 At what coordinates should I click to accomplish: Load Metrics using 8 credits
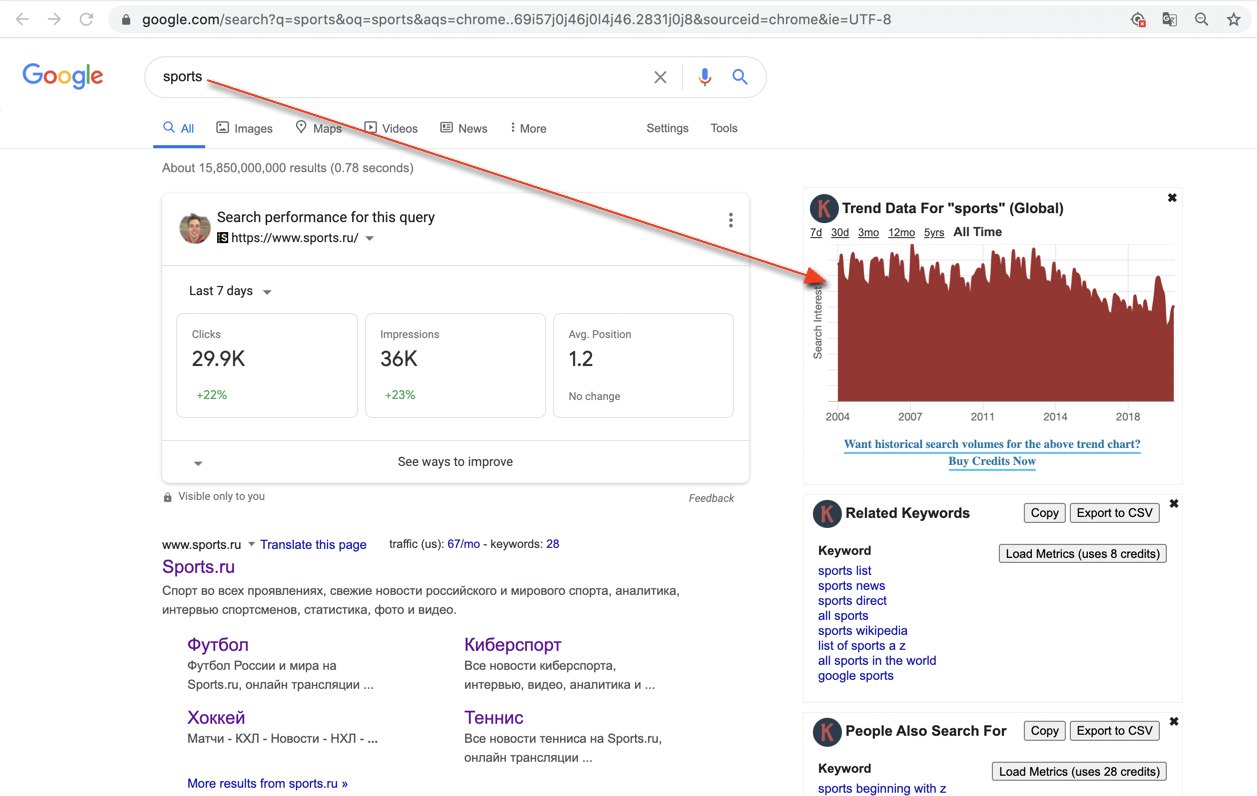pyautogui.click(x=1082, y=554)
